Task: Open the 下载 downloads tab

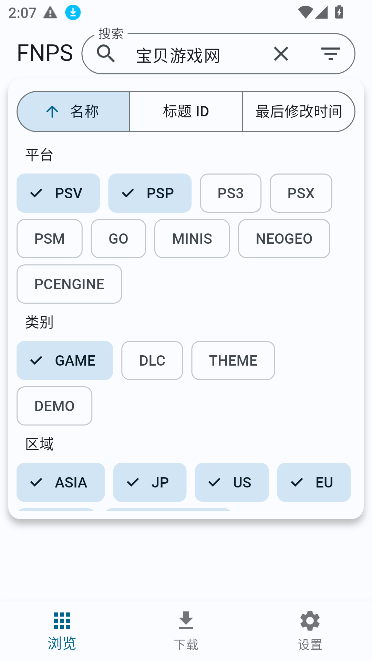Action: coord(186,631)
